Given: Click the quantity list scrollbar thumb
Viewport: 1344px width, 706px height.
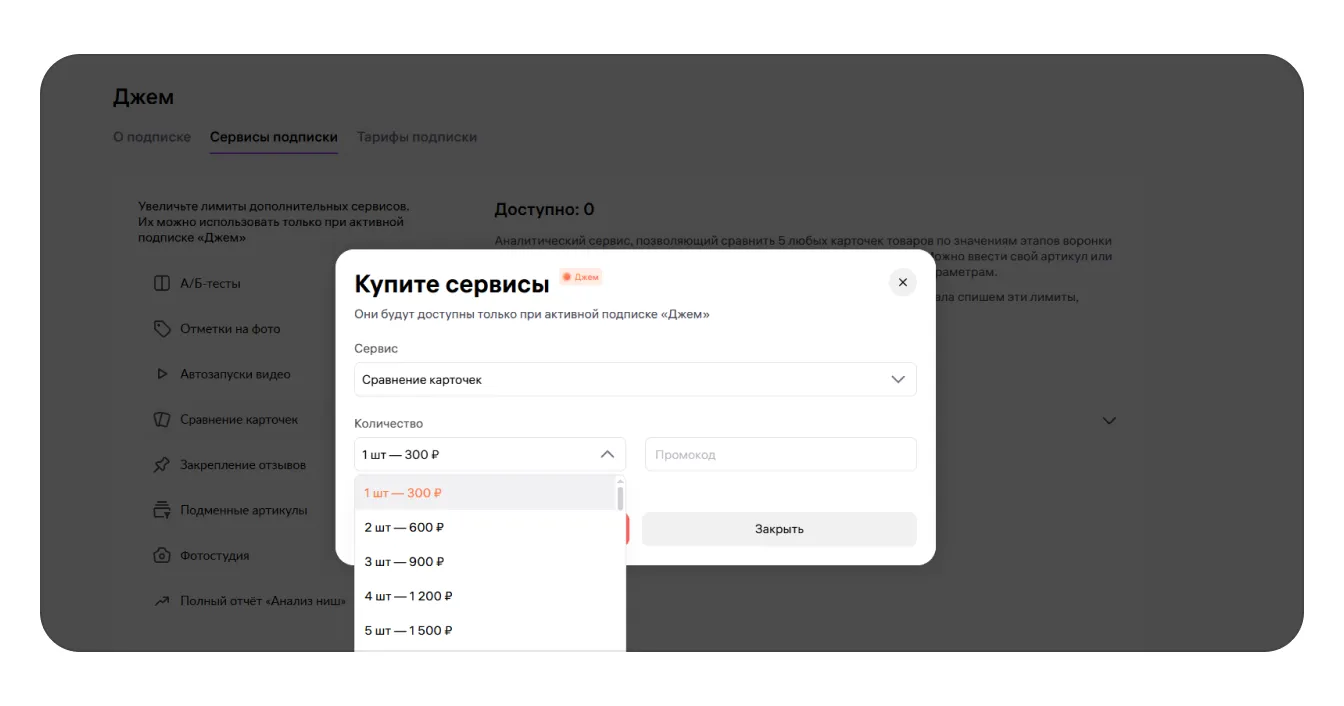Looking at the screenshot, I should coord(620,497).
